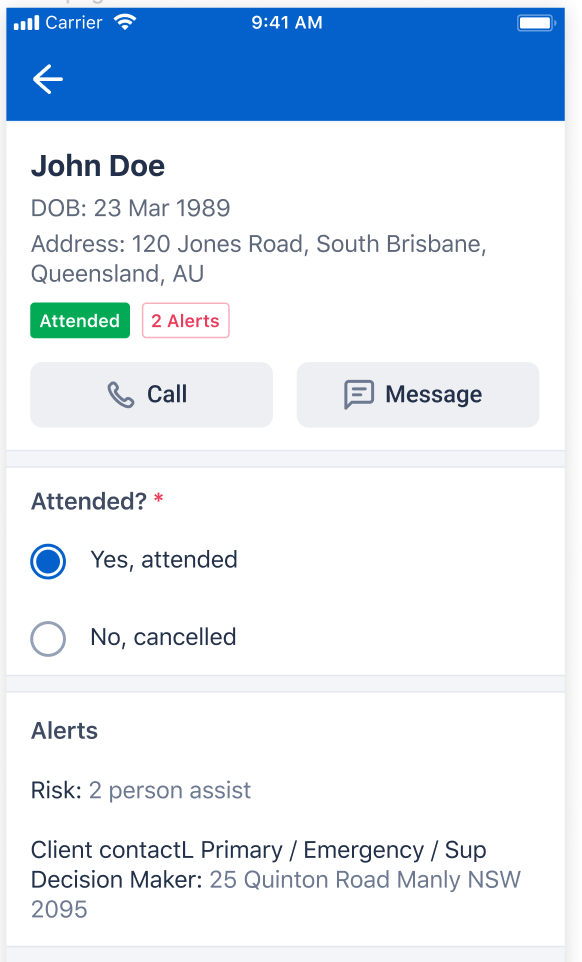Screen dimensions: 582x962
Task: Call John Doe with Call button
Action: tap(151, 394)
